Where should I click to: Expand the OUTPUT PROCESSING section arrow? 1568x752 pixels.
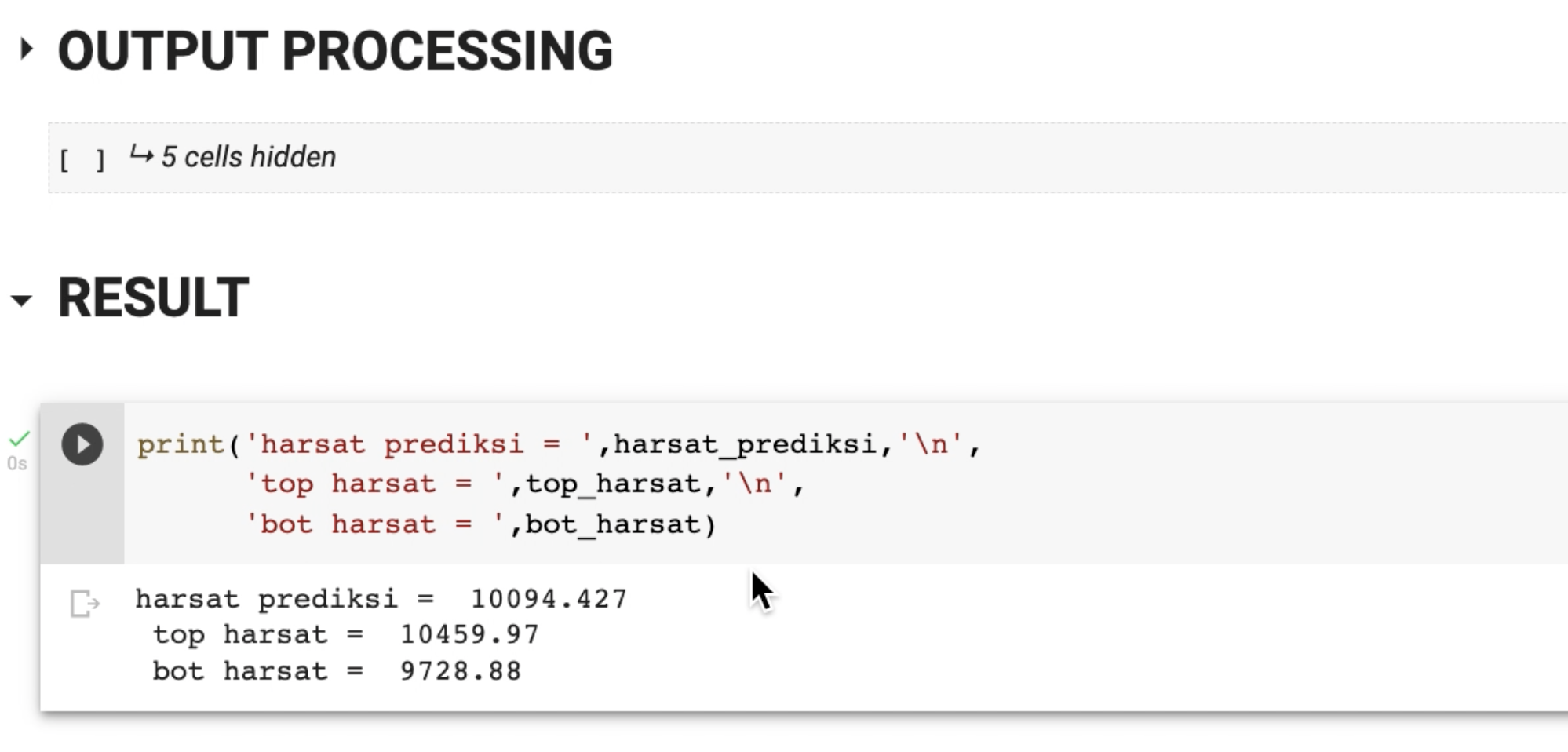tap(26, 49)
